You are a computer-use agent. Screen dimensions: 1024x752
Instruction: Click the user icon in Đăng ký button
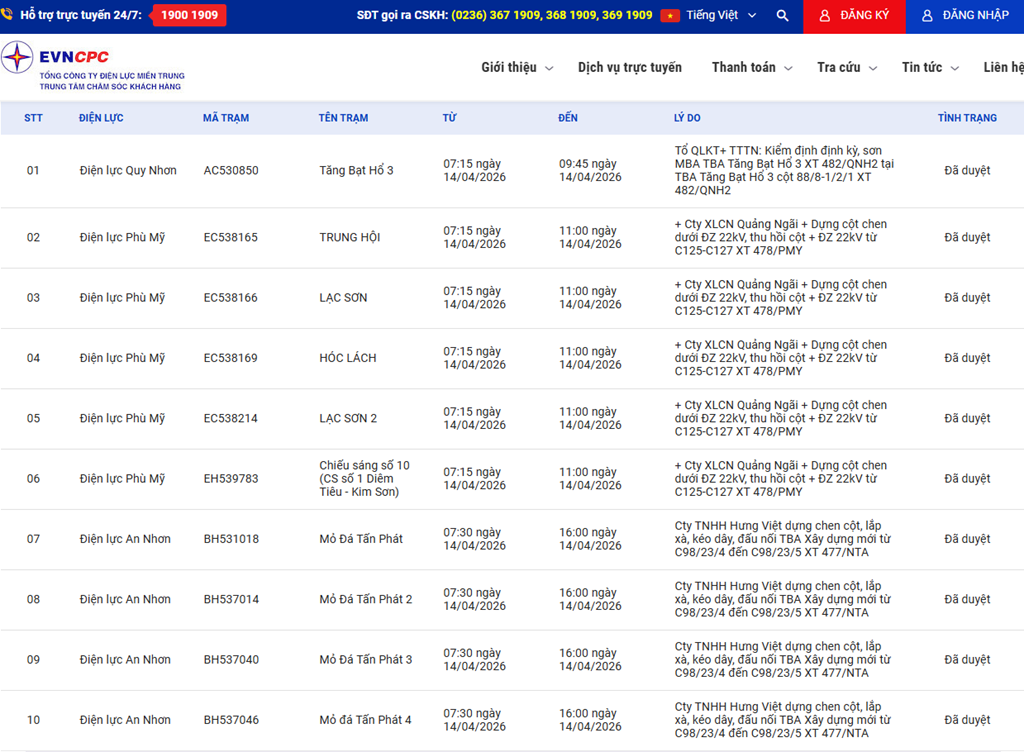[x=825, y=16]
